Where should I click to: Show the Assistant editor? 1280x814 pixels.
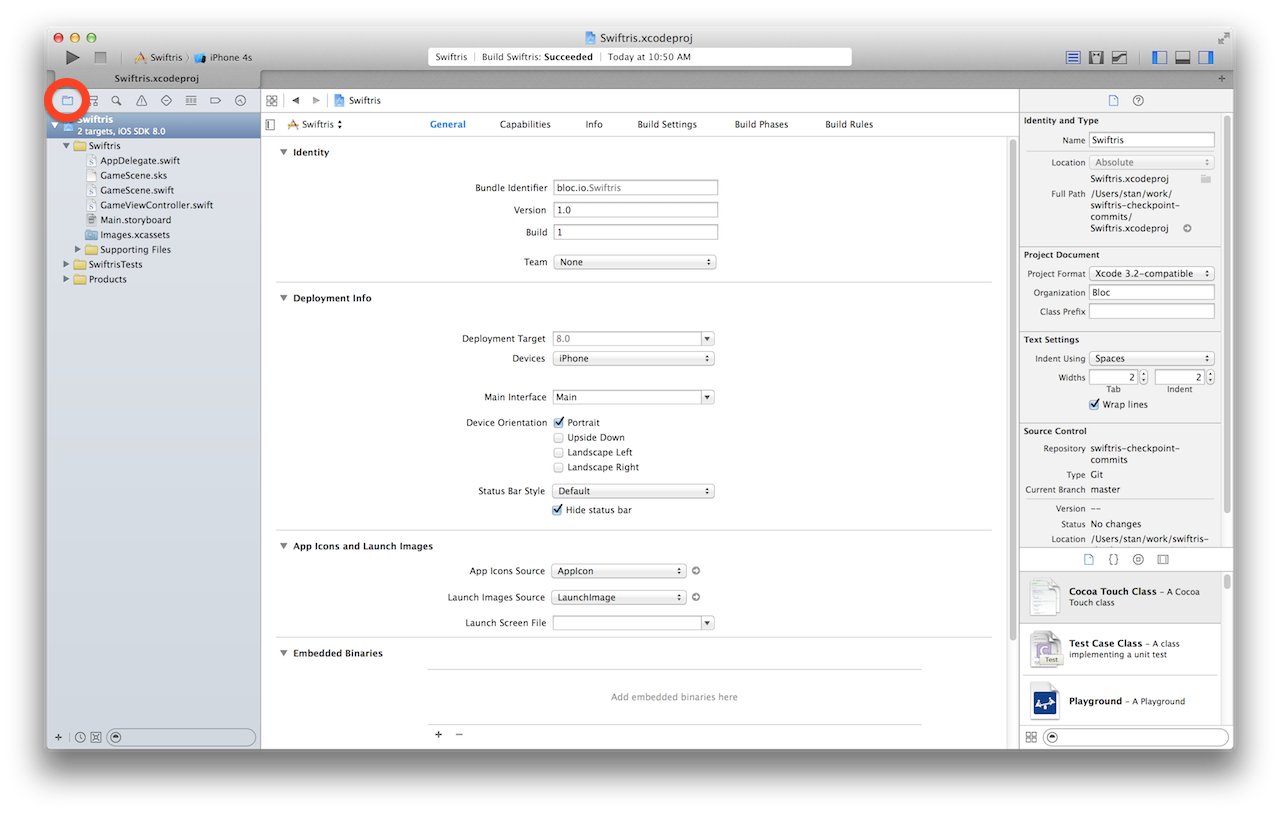[x=1097, y=58]
